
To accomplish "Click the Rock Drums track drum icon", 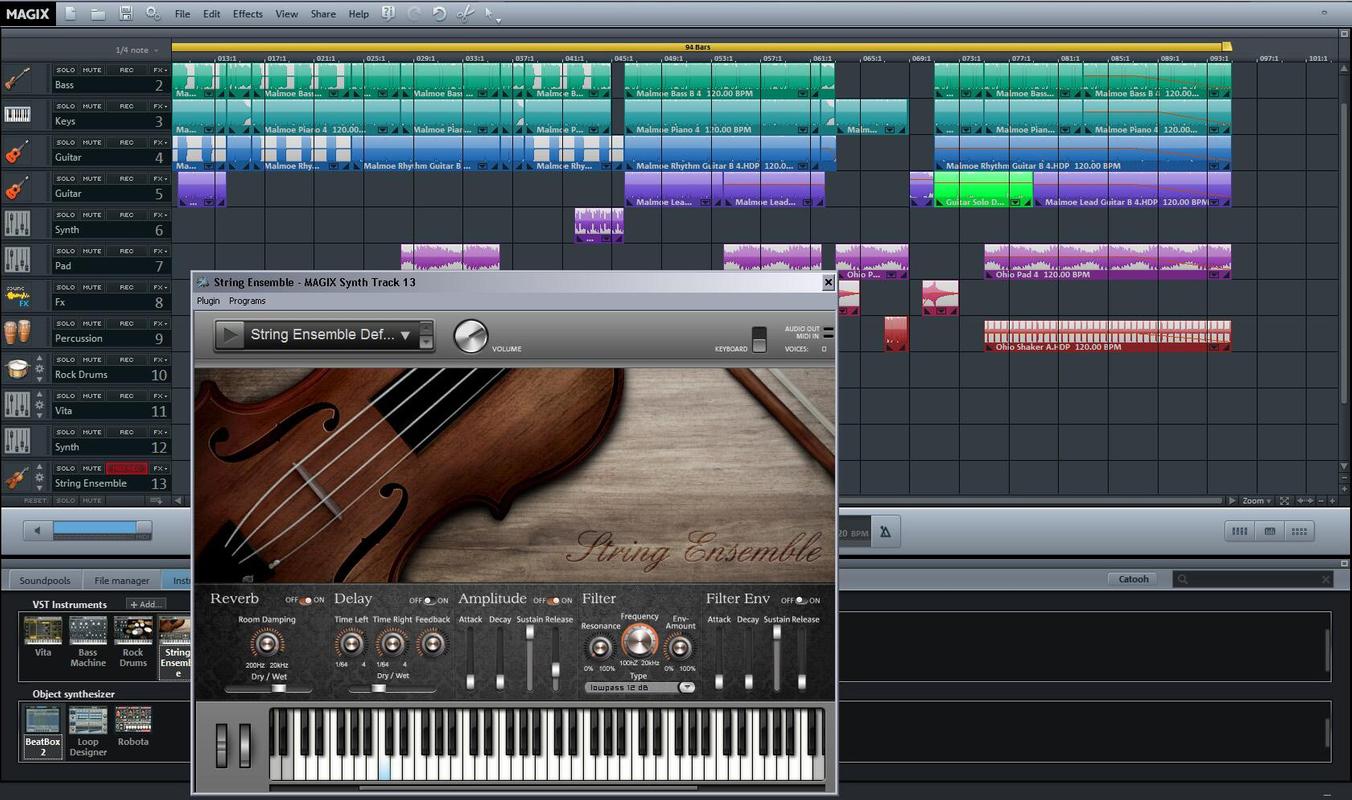I will click(x=17, y=369).
